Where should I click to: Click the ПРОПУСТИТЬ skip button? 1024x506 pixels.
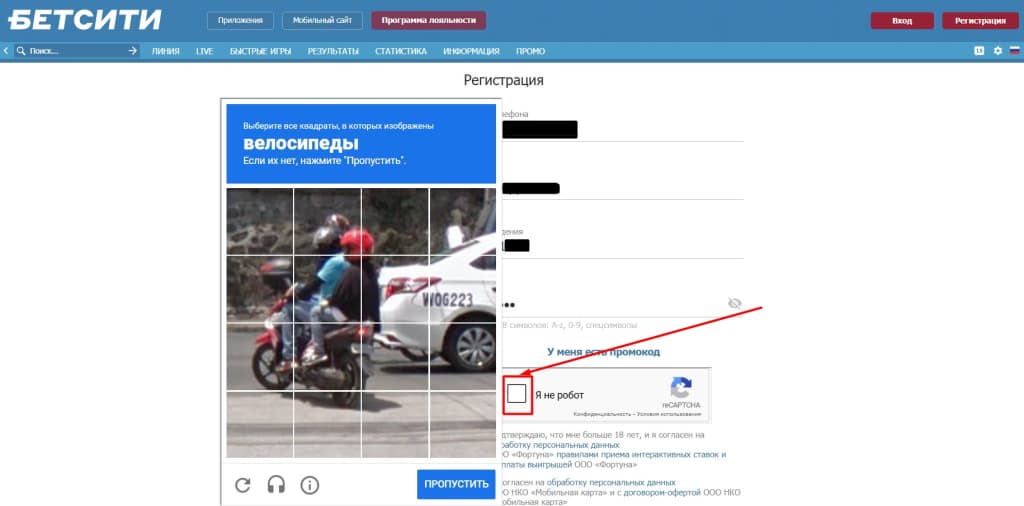tap(456, 484)
